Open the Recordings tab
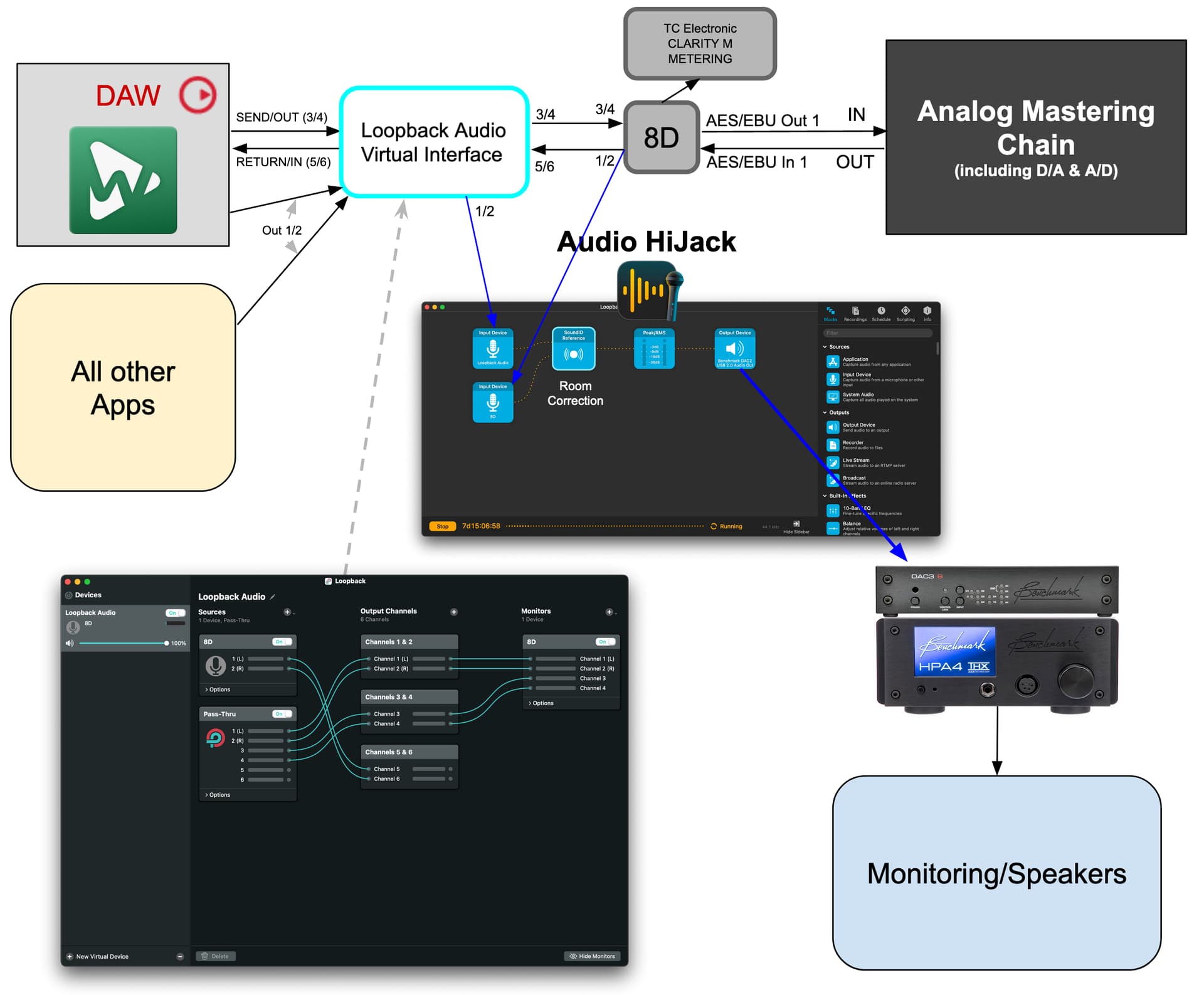Image resolution: width=1204 pixels, height=995 pixels. tap(855, 313)
